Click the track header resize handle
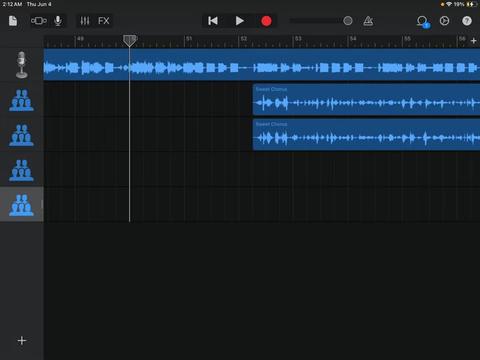Viewport: 480px width, 360px height. click(x=42, y=204)
